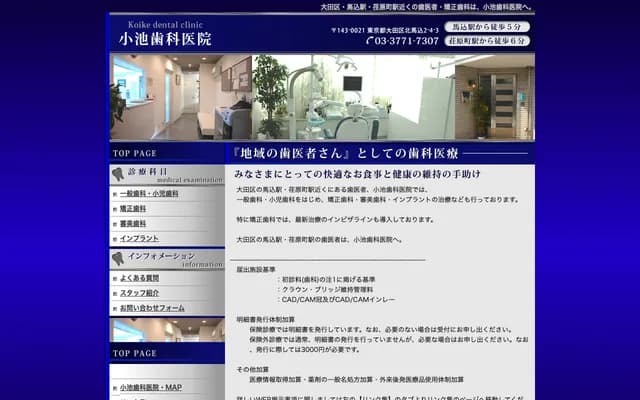Click the 馬込駅から徒歩5分 badge
Screen dimensions: 640x400
click(x=487, y=26)
